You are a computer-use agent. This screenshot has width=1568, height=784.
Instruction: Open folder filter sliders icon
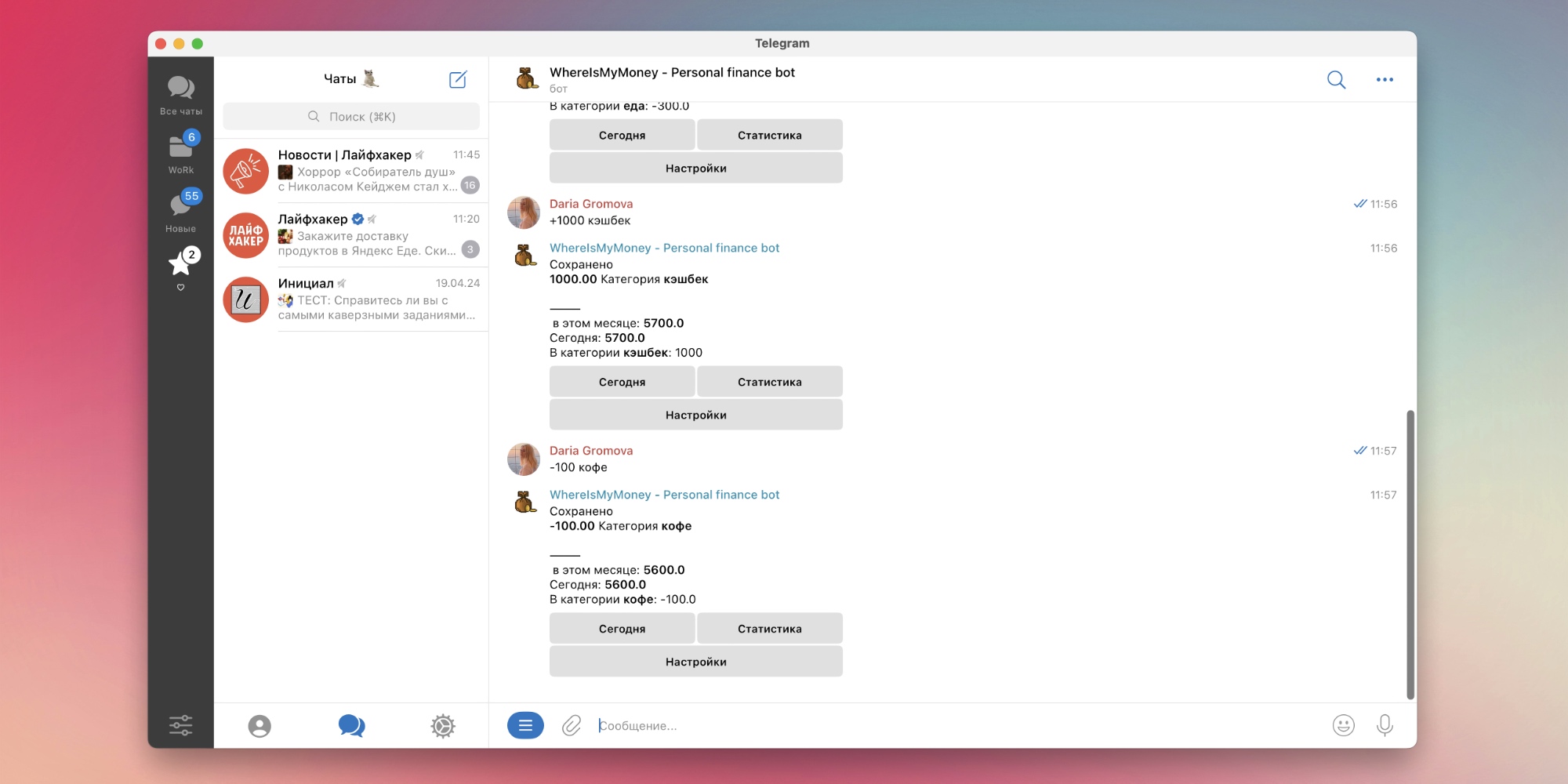[180, 725]
